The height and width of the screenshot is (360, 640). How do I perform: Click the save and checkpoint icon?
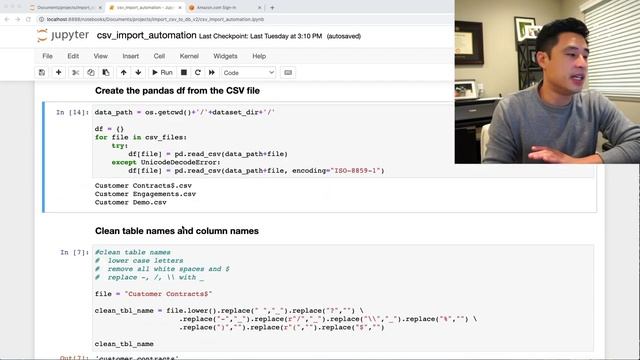(42, 73)
